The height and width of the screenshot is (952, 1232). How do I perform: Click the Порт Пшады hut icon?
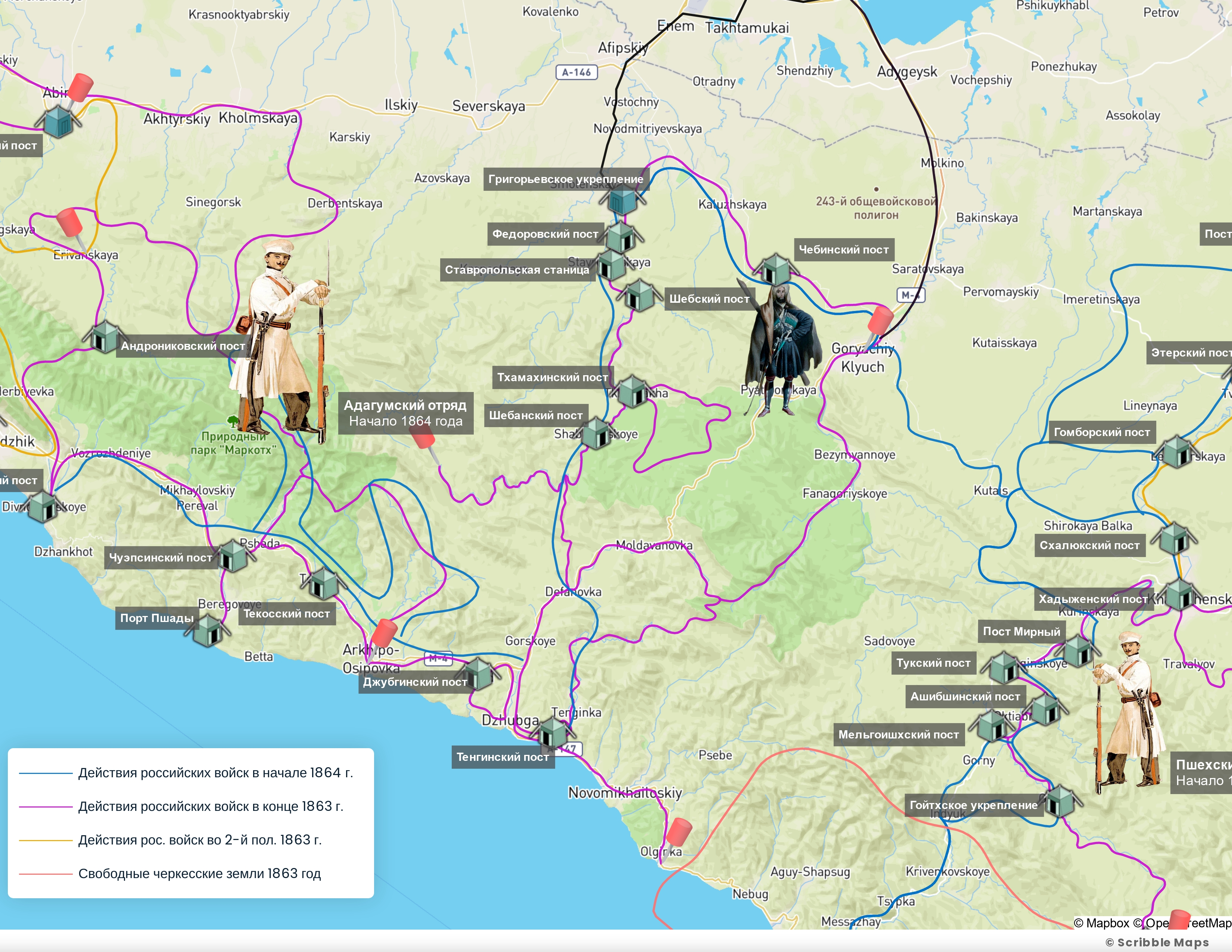click(x=208, y=630)
